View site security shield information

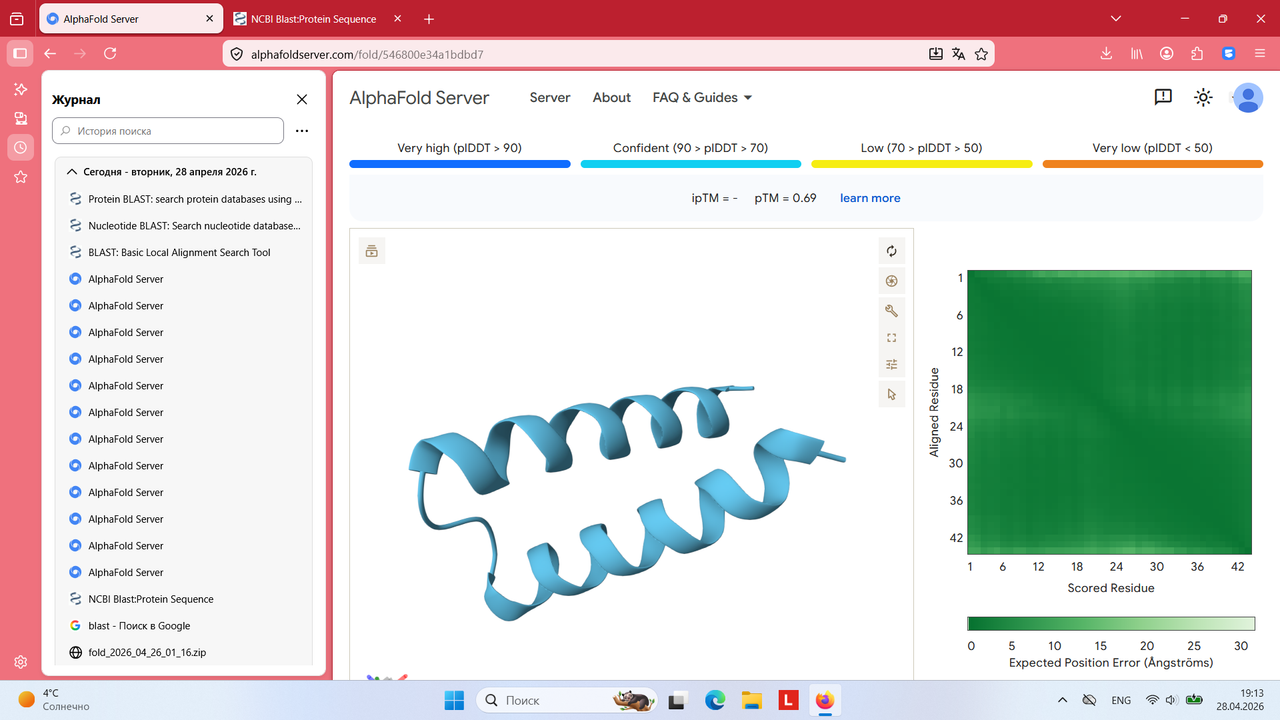coord(237,54)
